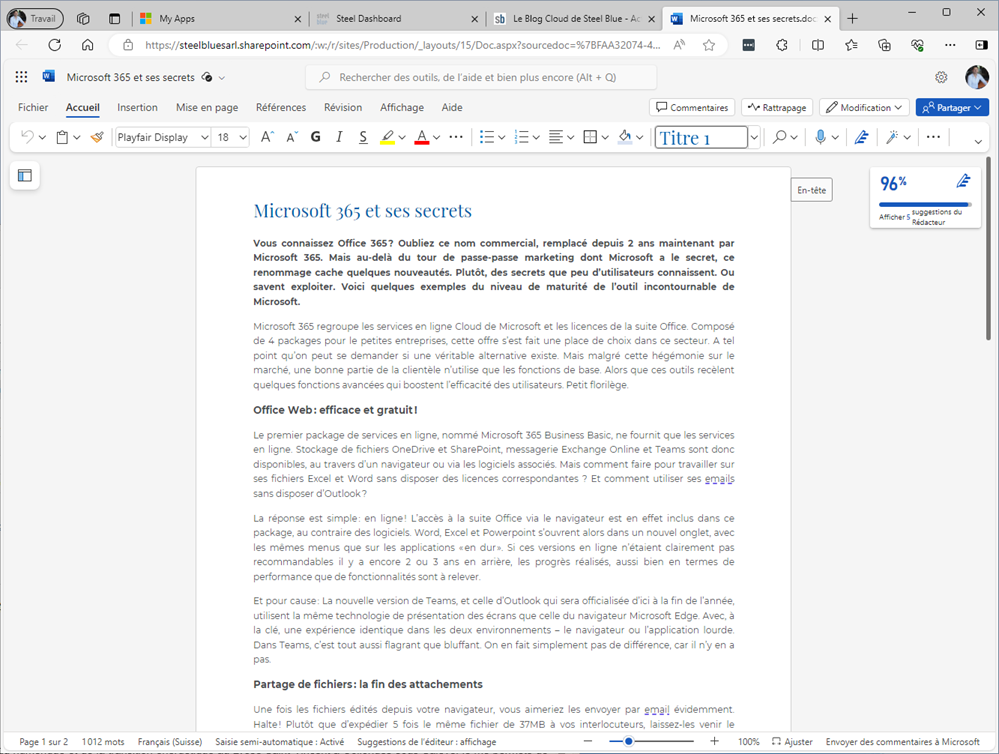The image size is (999, 754).
Task: Toggle bold formatting (G)
Action: coord(315,137)
